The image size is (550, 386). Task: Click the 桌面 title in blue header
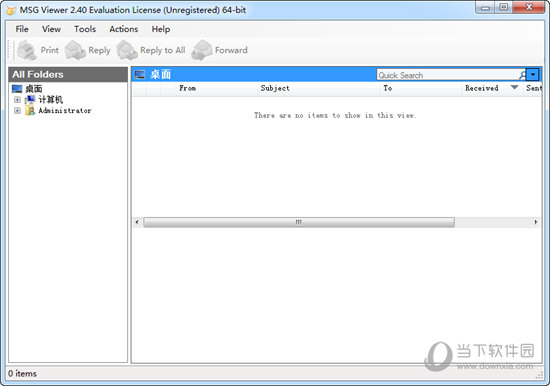[160, 74]
